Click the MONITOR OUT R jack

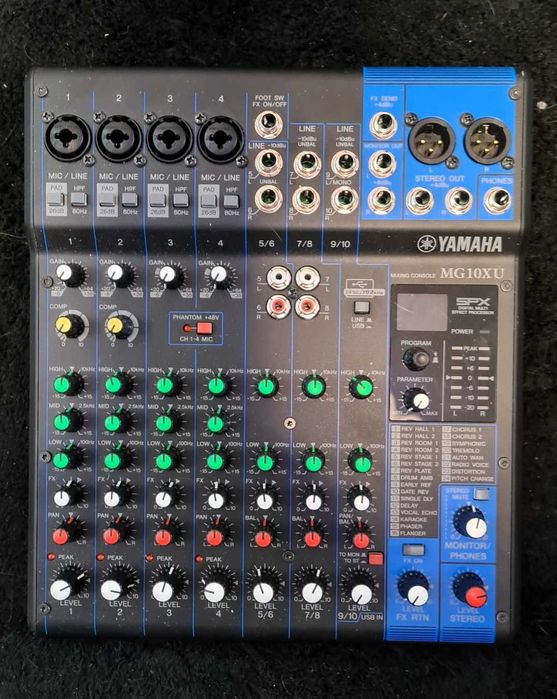[x=382, y=201]
